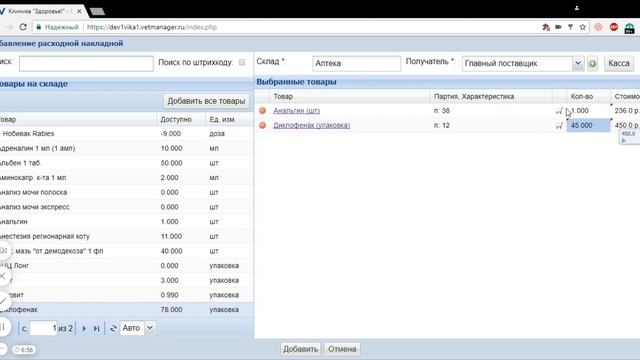The image size is (640, 360).
Task: Open the key icon in the address bar
Action: [x=570, y=27]
